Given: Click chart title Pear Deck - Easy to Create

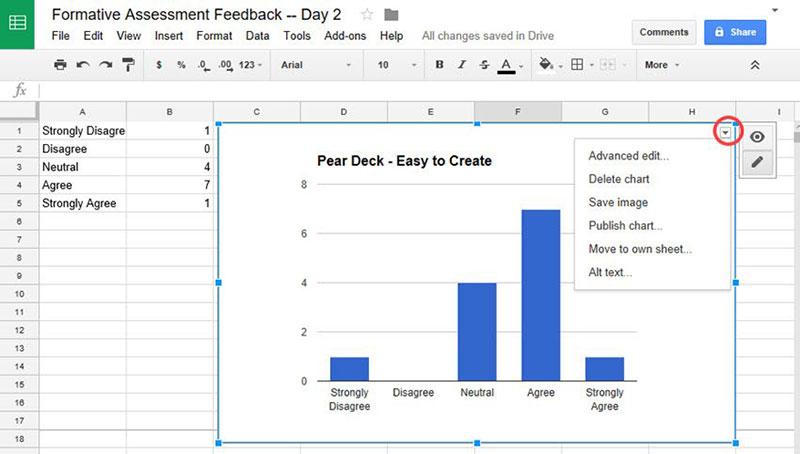Looking at the screenshot, I should pyautogui.click(x=404, y=161).
